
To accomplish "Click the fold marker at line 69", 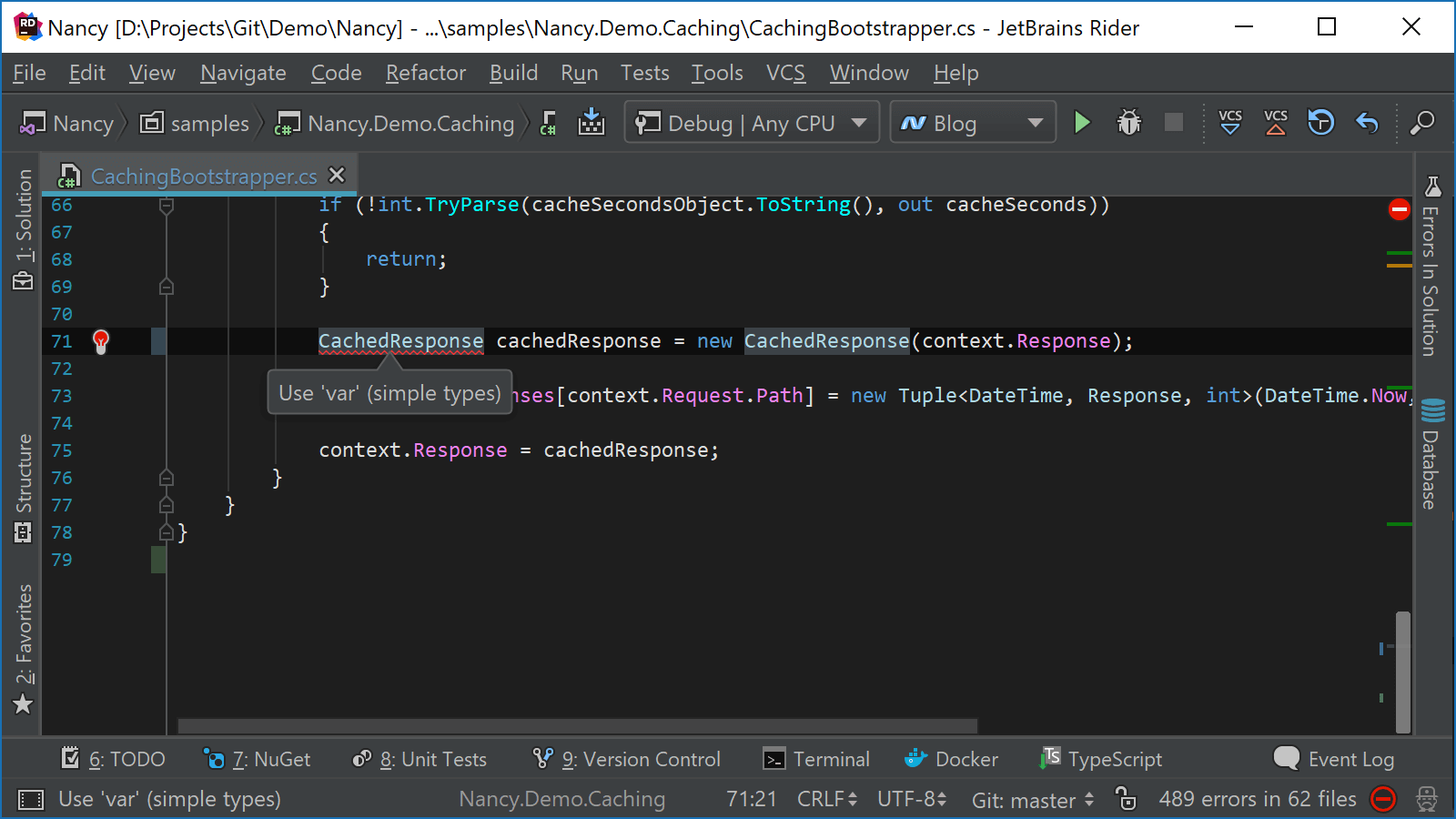I will [x=167, y=287].
